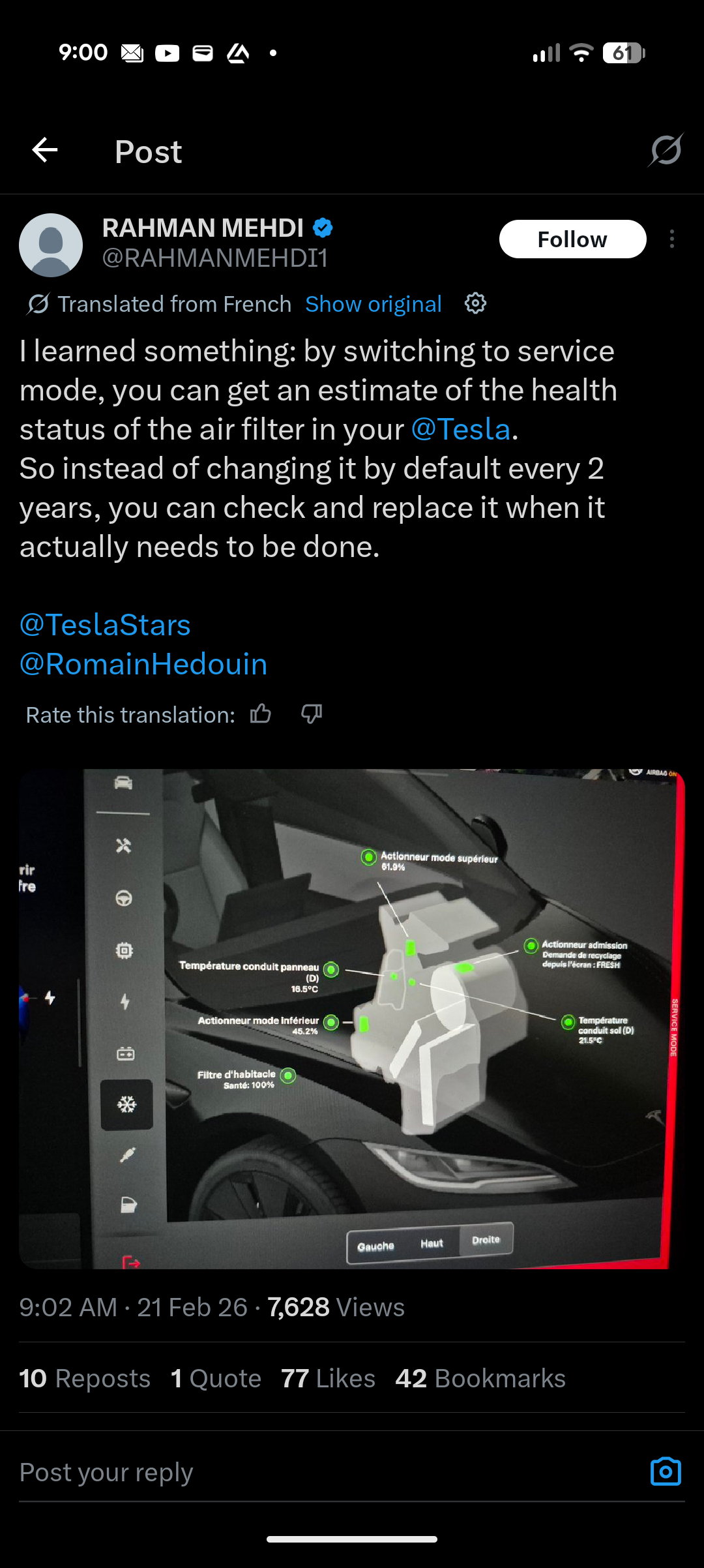Rate translation with thumbs down
The width and height of the screenshot is (704, 1568).
point(312,714)
